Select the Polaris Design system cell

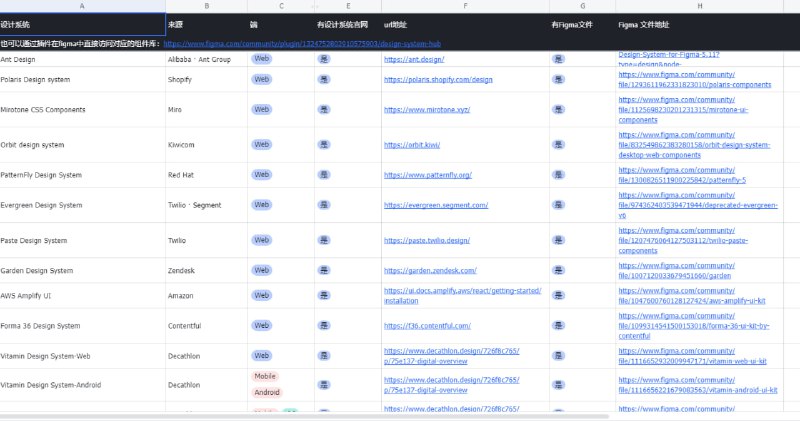point(82,80)
